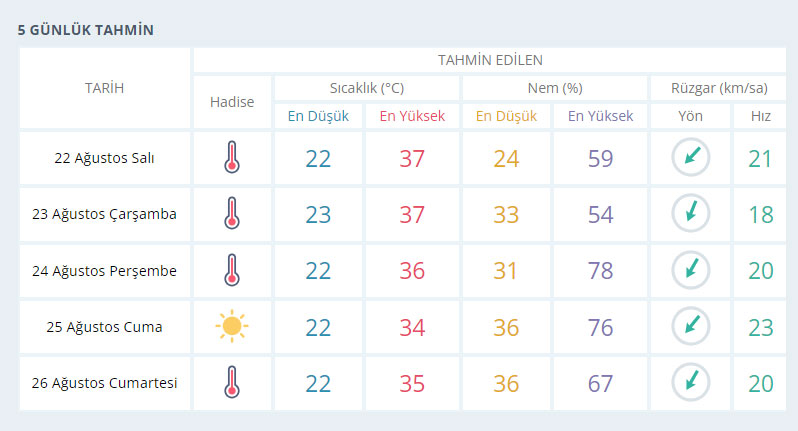Click the thermometer icon for 24 Ağustos Perşembe

[x=232, y=270]
